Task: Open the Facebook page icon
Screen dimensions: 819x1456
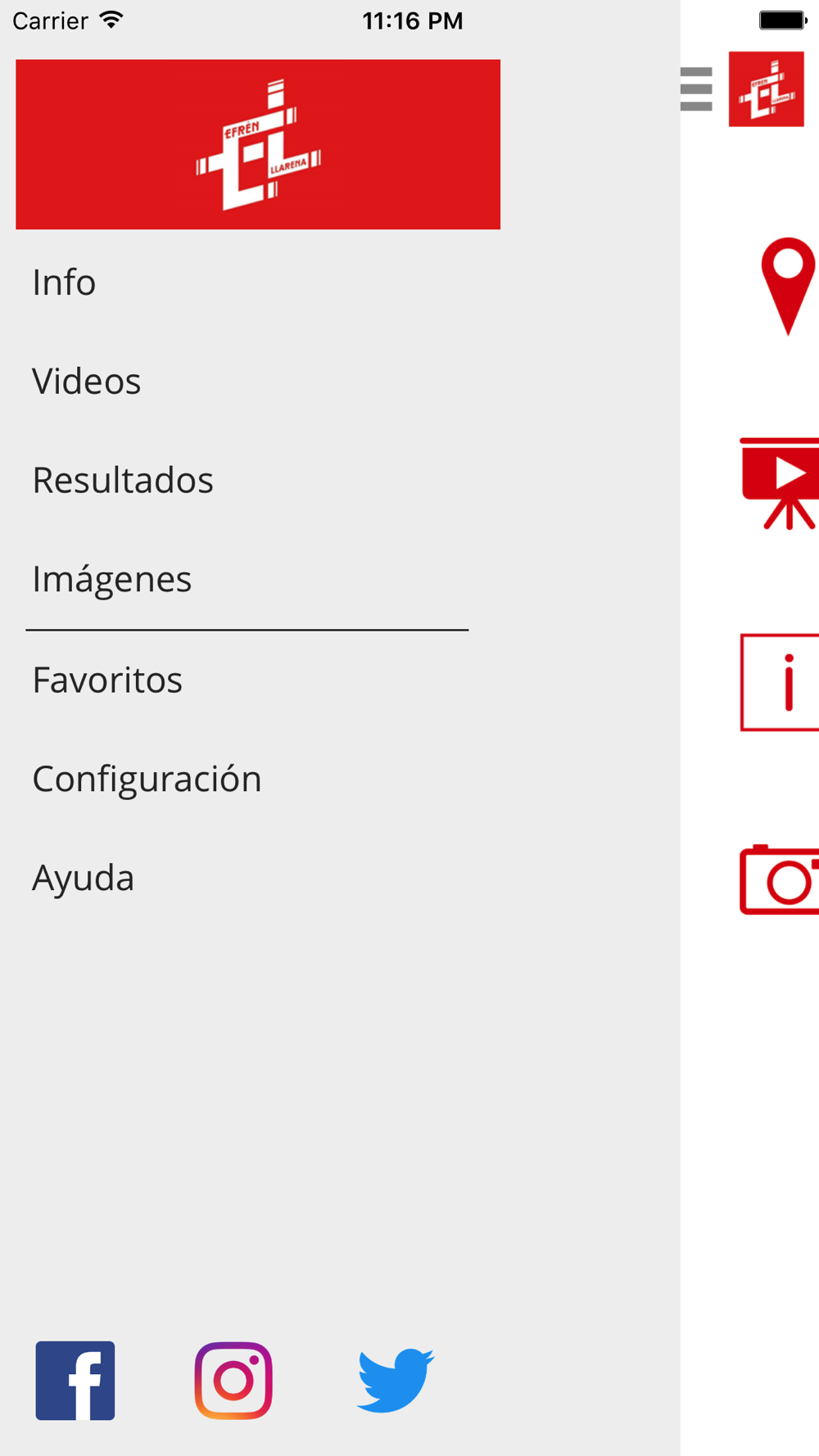Action: pyautogui.click(x=75, y=1381)
